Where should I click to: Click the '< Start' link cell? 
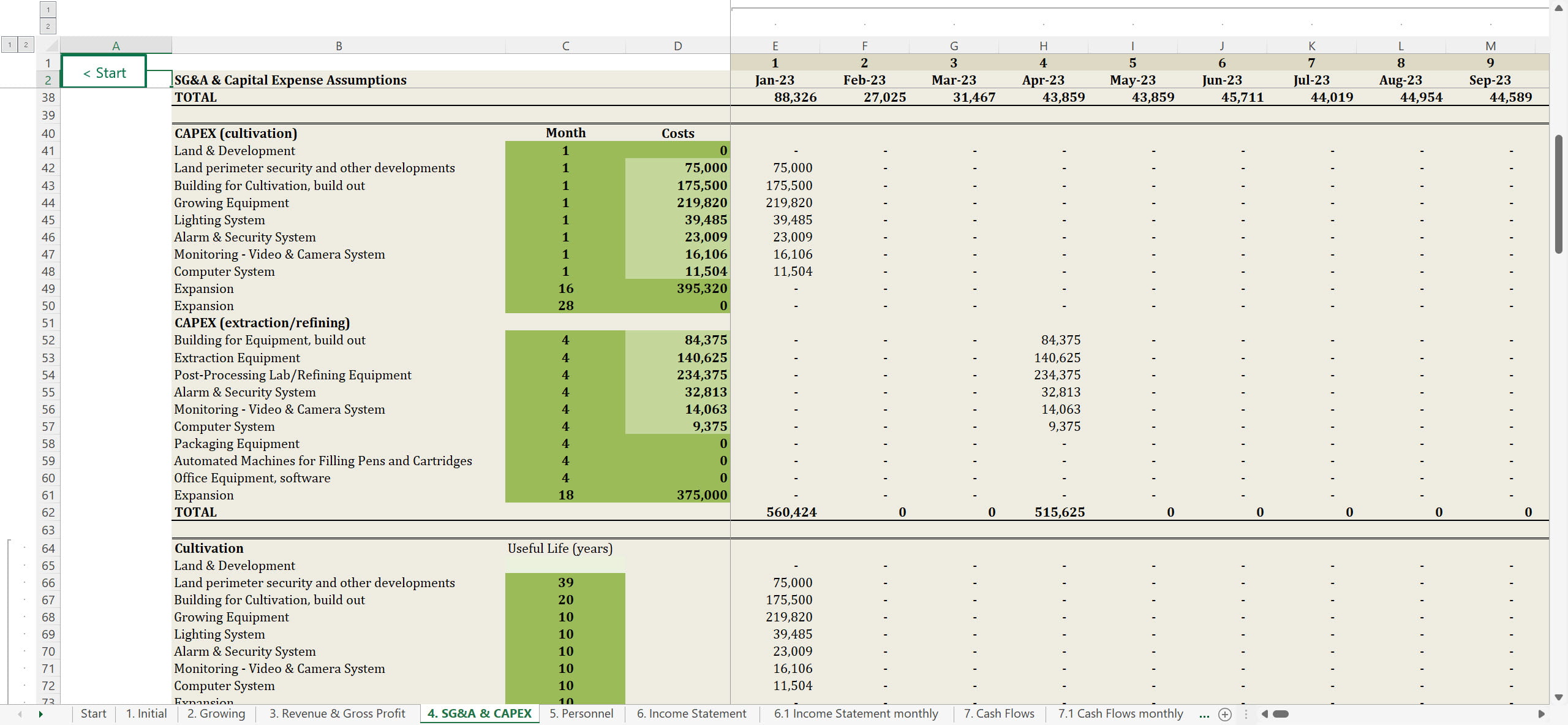pyautogui.click(x=104, y=72)
